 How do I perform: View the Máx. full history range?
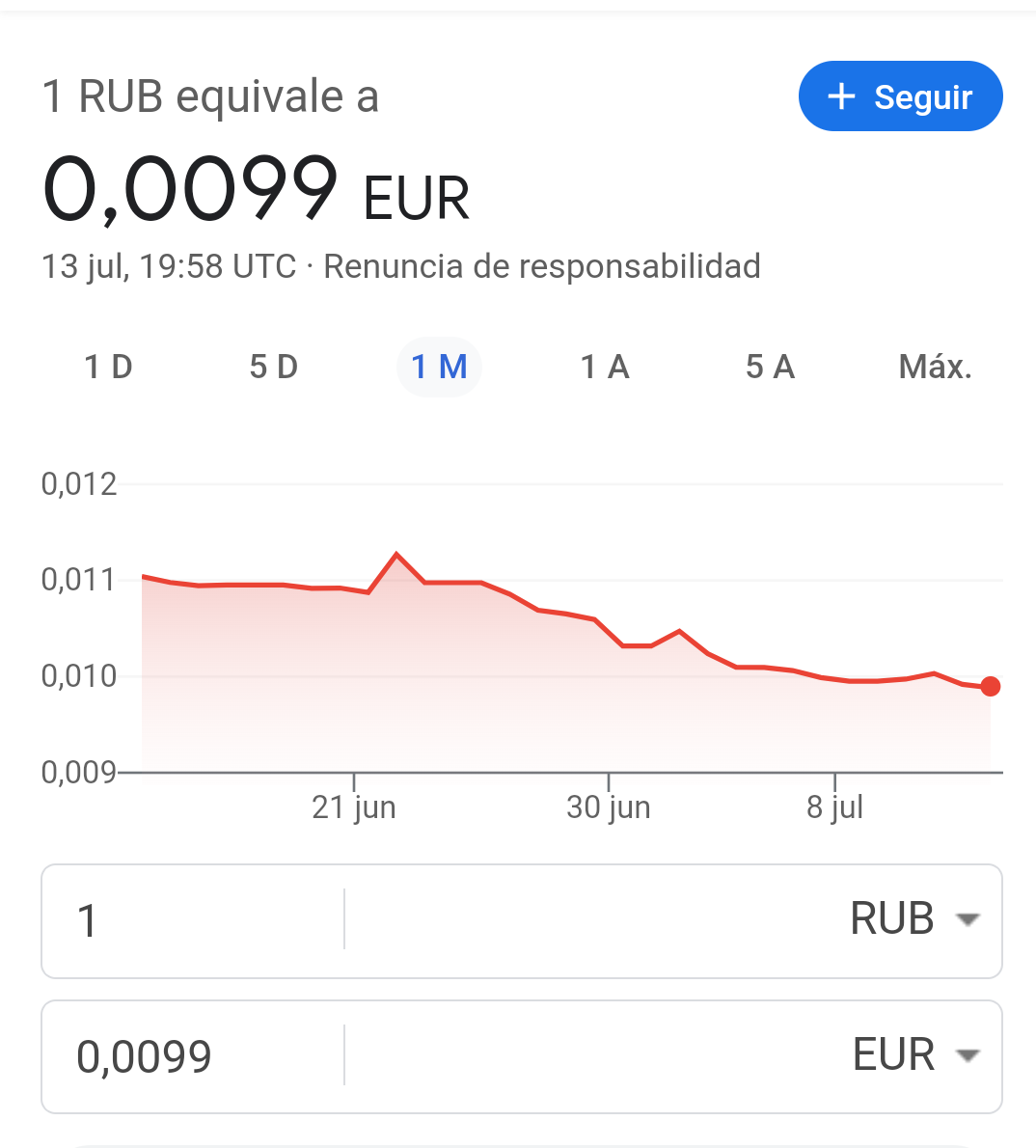tap(935, 367)
